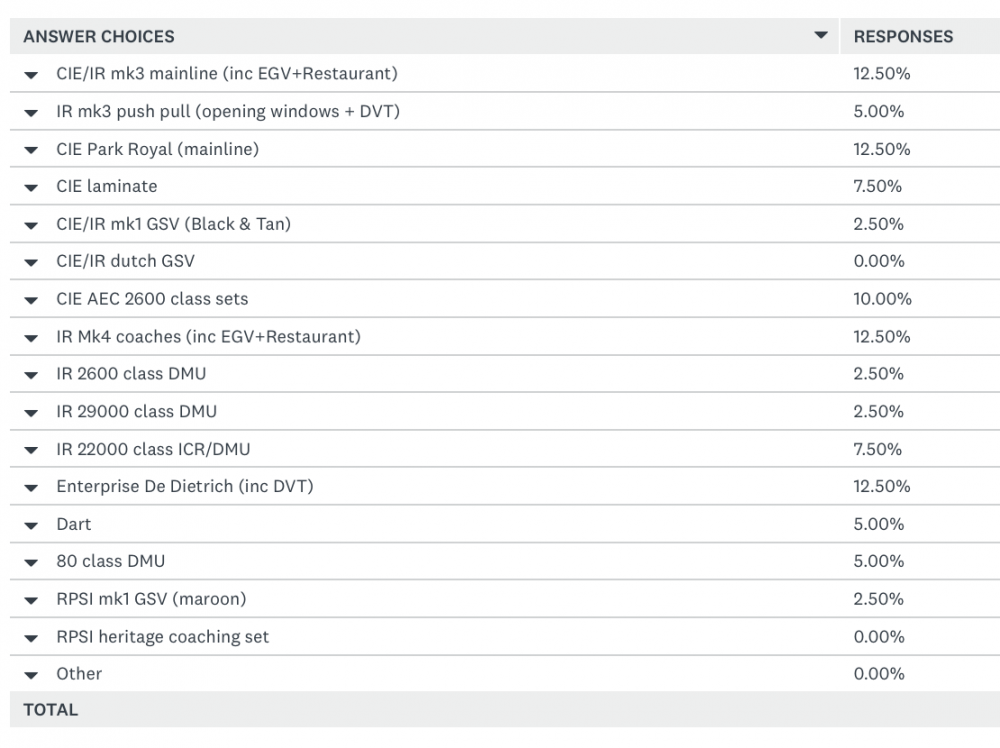The height and width of the screenshot is (748, 1000).
Task: Open the Answer Choices sort dropdown arrow
Action: [821, 36]
